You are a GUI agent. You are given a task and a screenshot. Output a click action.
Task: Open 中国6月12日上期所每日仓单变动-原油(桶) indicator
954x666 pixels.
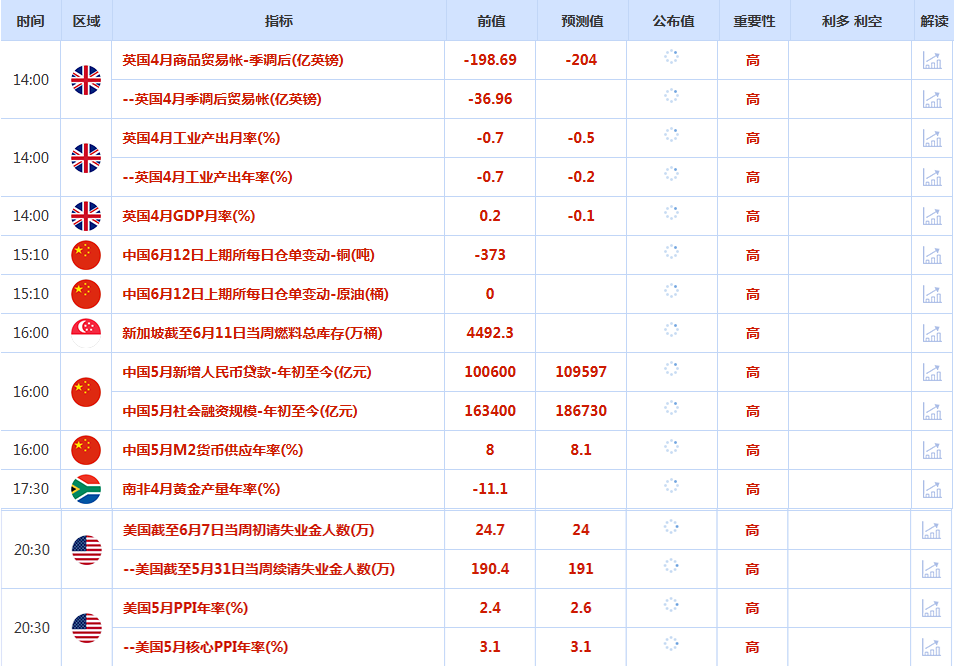[x=255, y=294]
